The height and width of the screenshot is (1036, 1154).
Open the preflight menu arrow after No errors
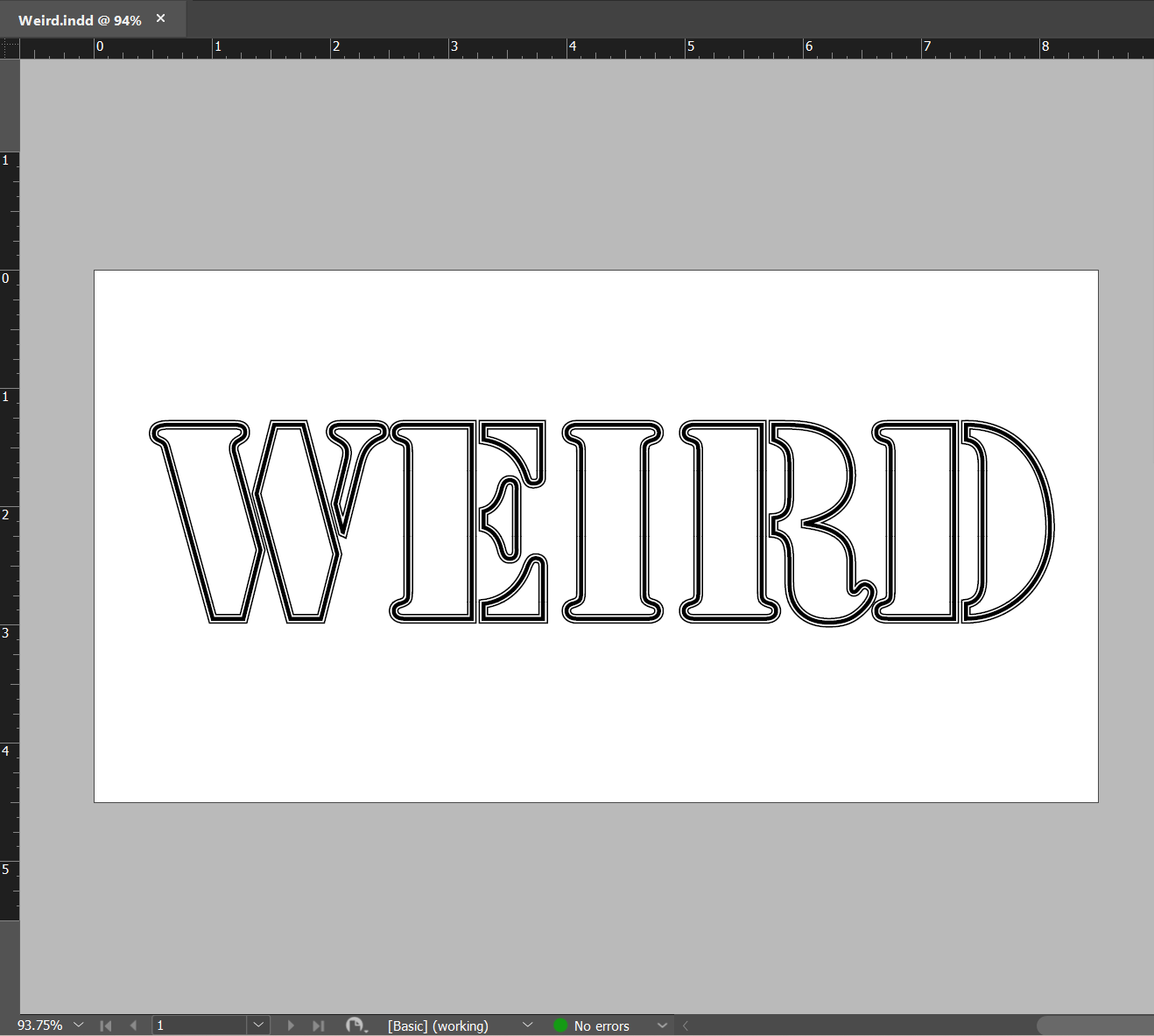tap(662, 1025)
